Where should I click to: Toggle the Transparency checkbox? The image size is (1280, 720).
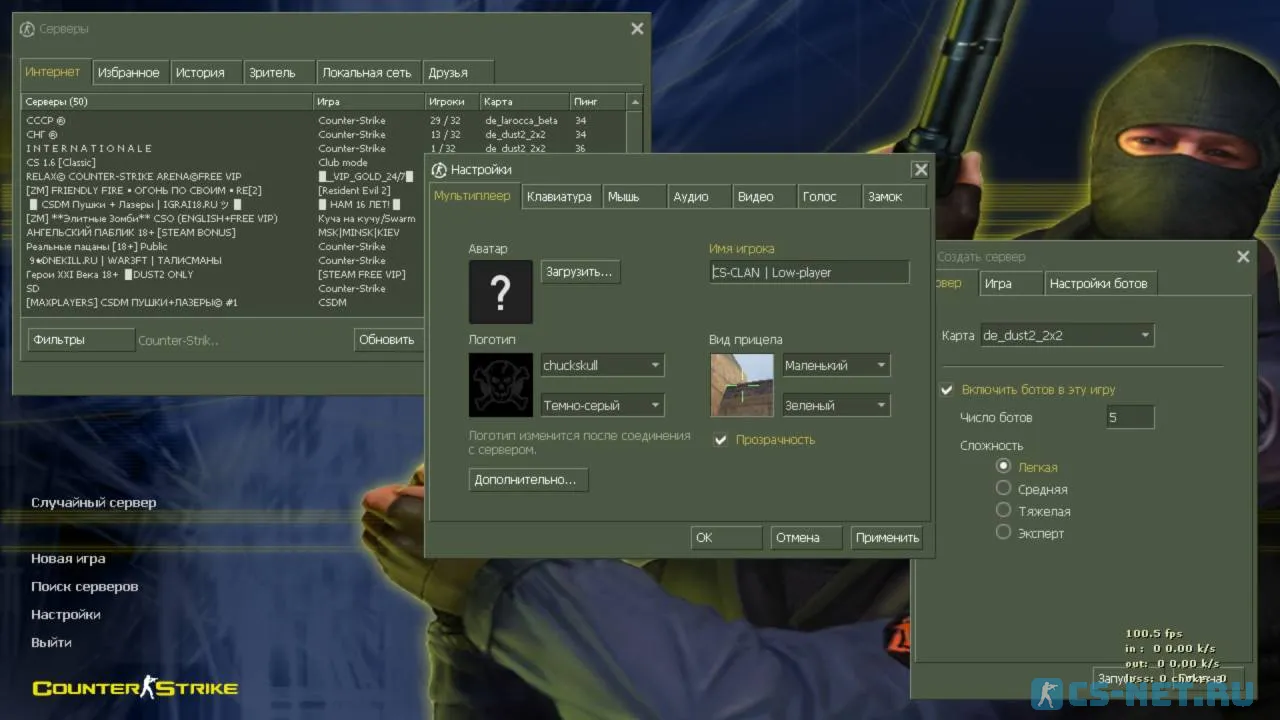pyautogui.click(x=720, y=440)
